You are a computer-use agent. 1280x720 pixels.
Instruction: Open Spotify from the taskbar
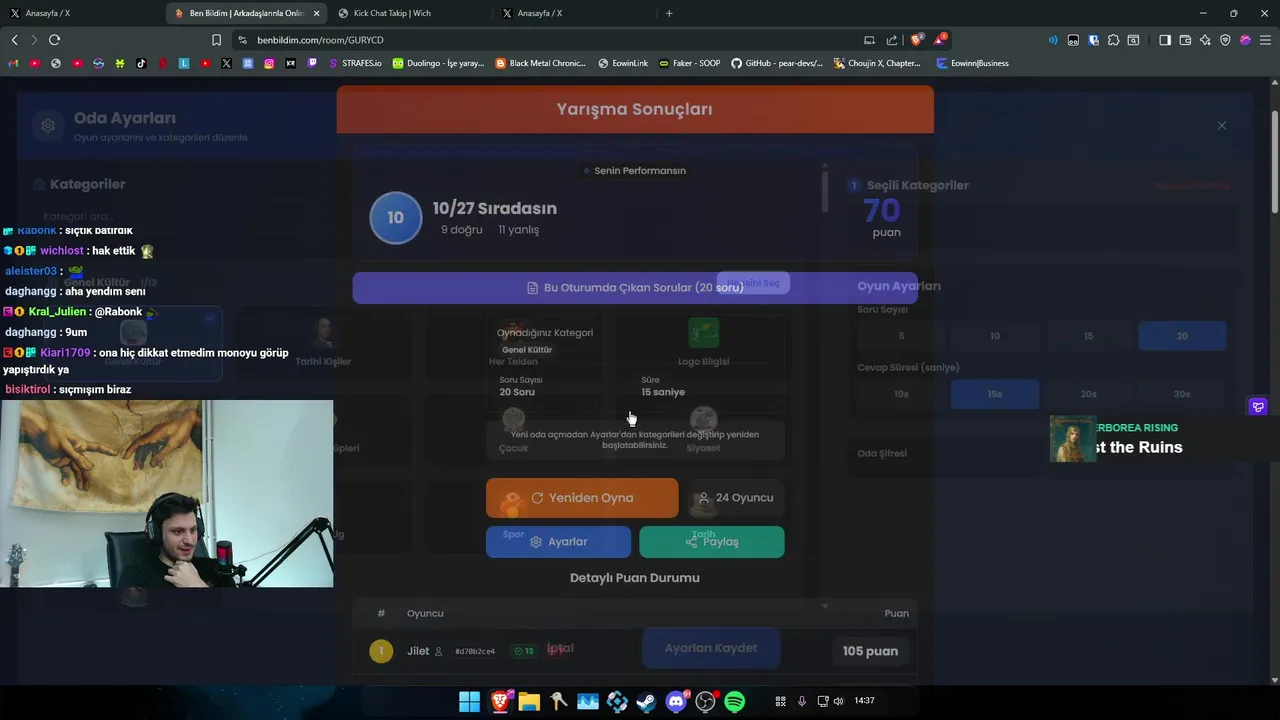click(x=735, y=702)
